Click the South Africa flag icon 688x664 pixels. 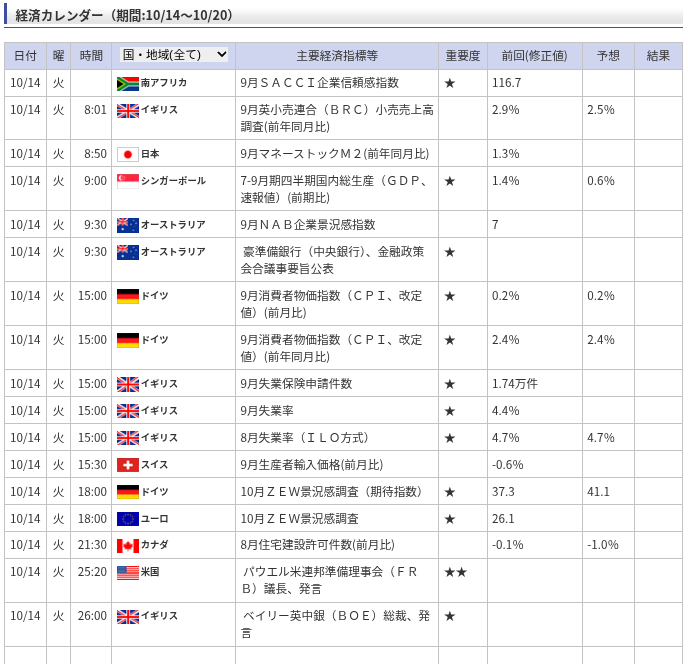[128, 83]
